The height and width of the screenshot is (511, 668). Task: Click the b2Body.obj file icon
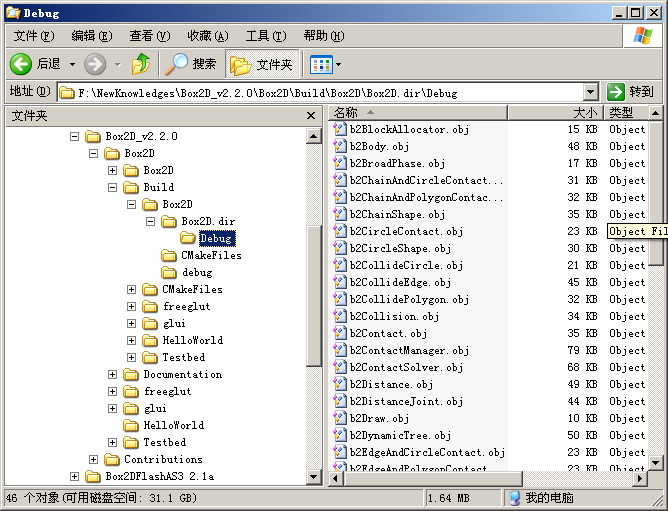click(x=340, y=146)
